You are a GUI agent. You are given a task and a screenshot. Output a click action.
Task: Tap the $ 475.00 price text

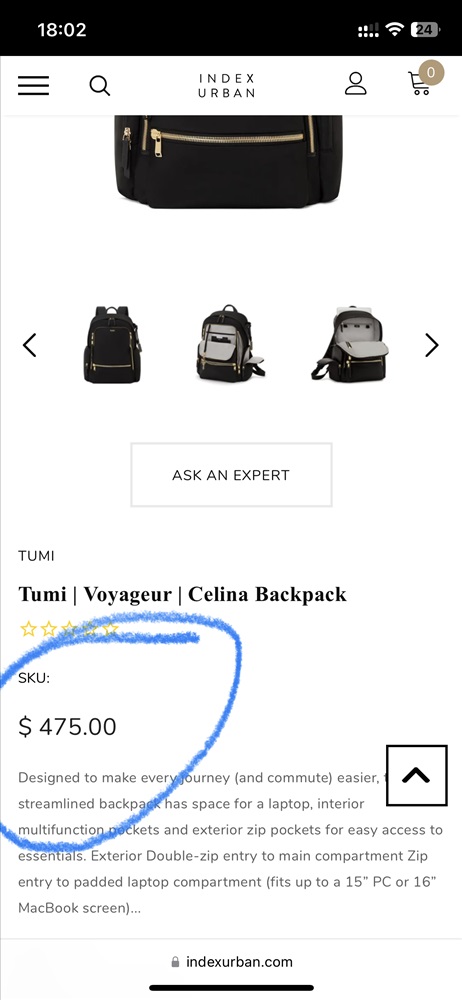coord(68,726)
